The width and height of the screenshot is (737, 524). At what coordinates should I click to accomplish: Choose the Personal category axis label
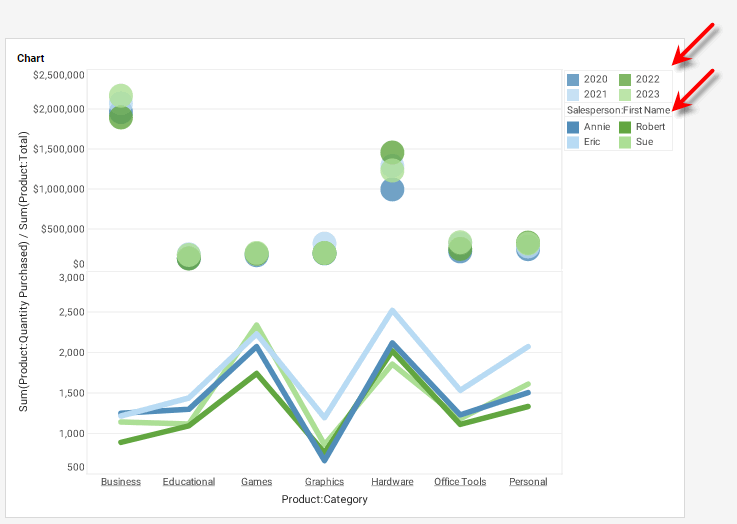pyautogui.click(x=528, y=482)
